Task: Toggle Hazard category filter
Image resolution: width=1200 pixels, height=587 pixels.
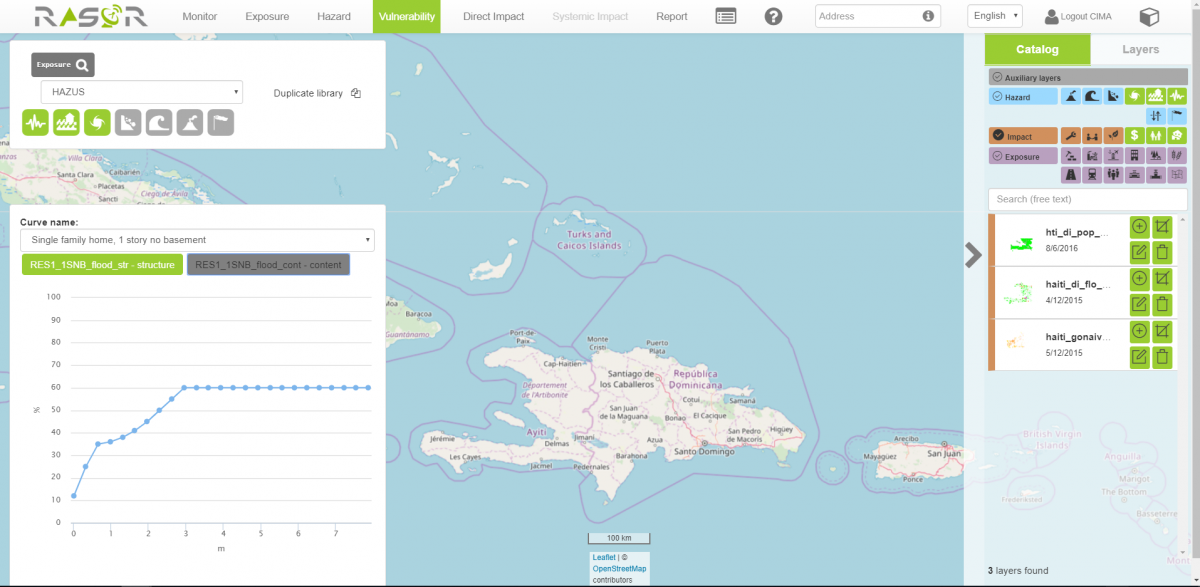Action: (x=1023, y=97)
